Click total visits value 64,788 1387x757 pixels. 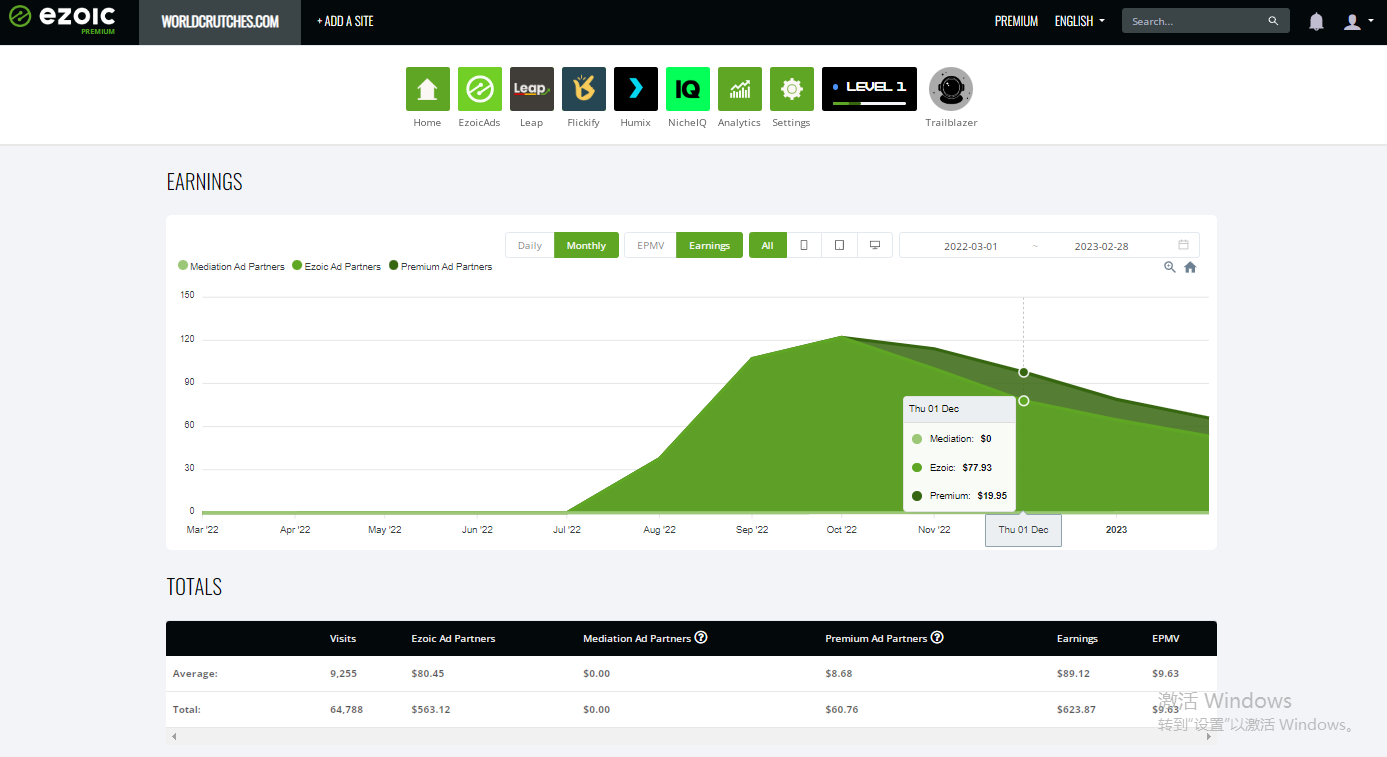346,709
